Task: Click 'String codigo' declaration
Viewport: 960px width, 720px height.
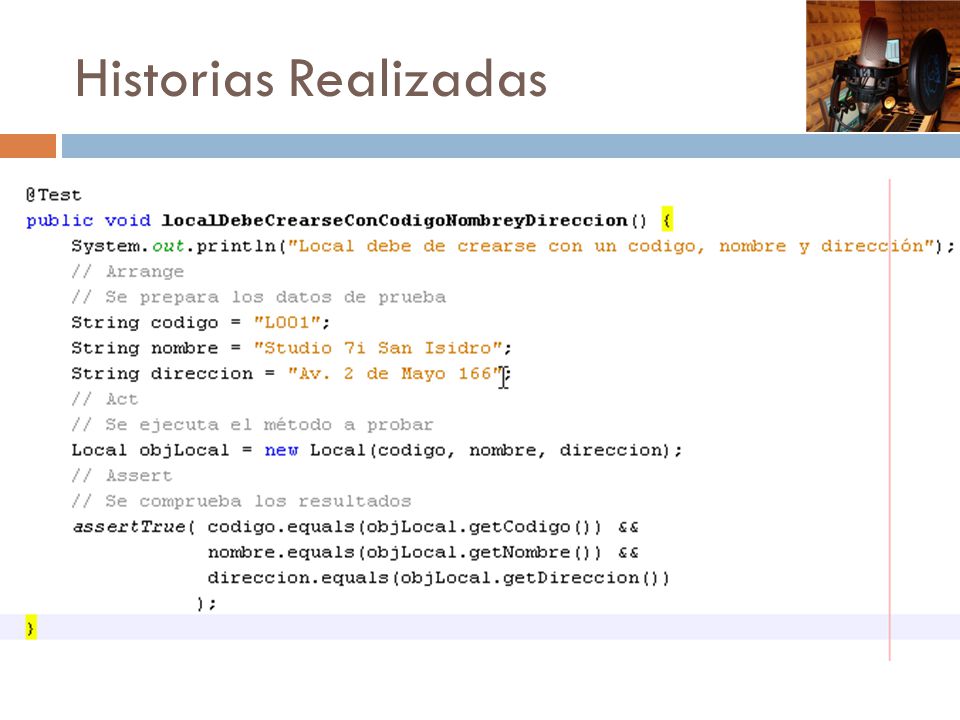Action: coord(144,322)
